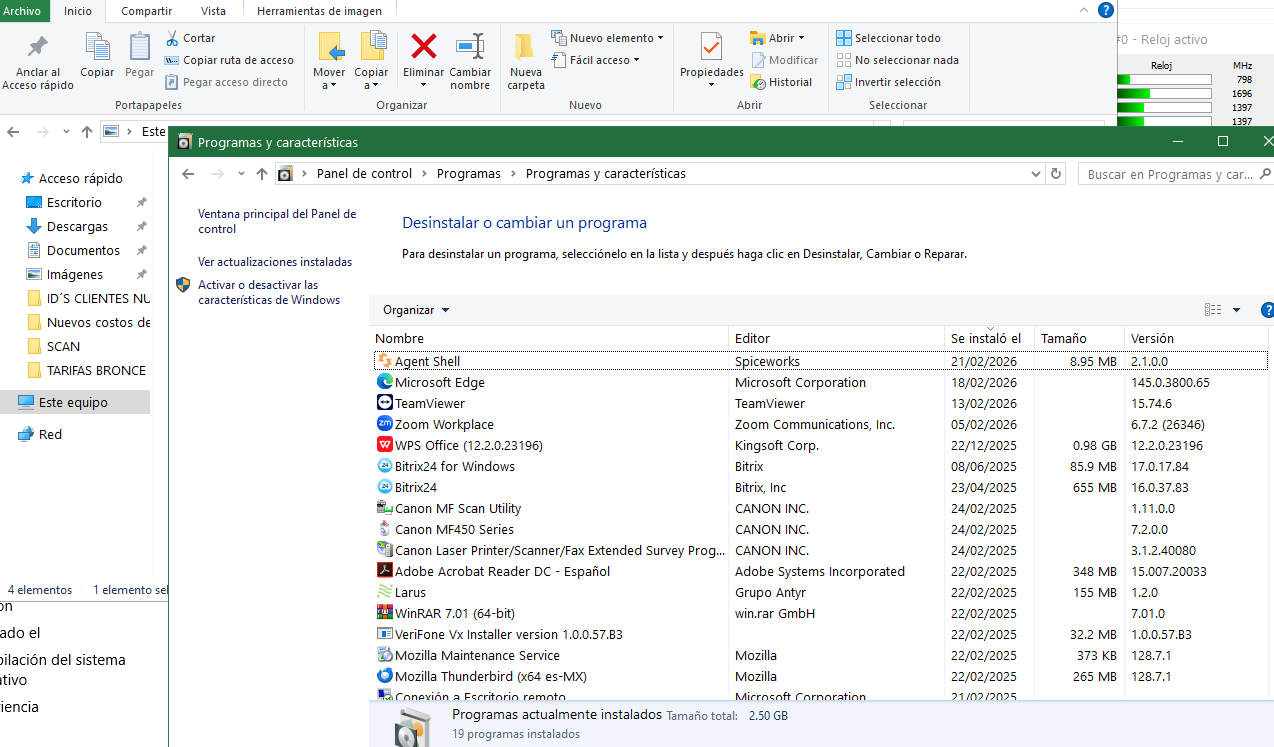Viewport: 1274px width, 747px height.
Task: Open the blue help question mark icon
Action: coord(1105,11)
